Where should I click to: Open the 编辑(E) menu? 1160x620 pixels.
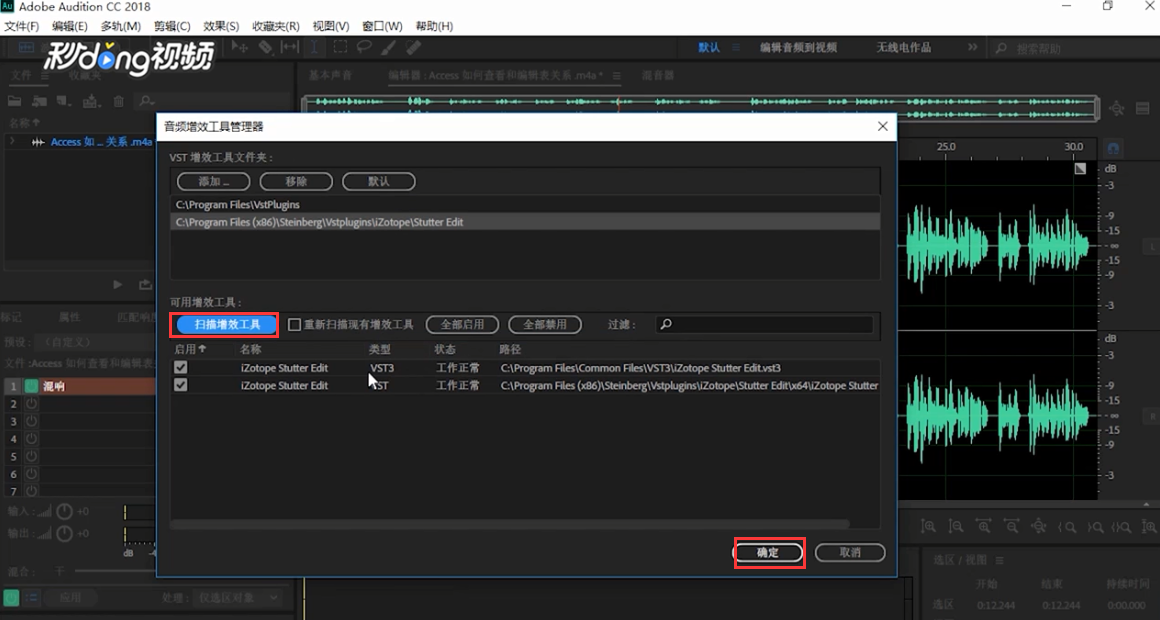click(x=70, y=26)
